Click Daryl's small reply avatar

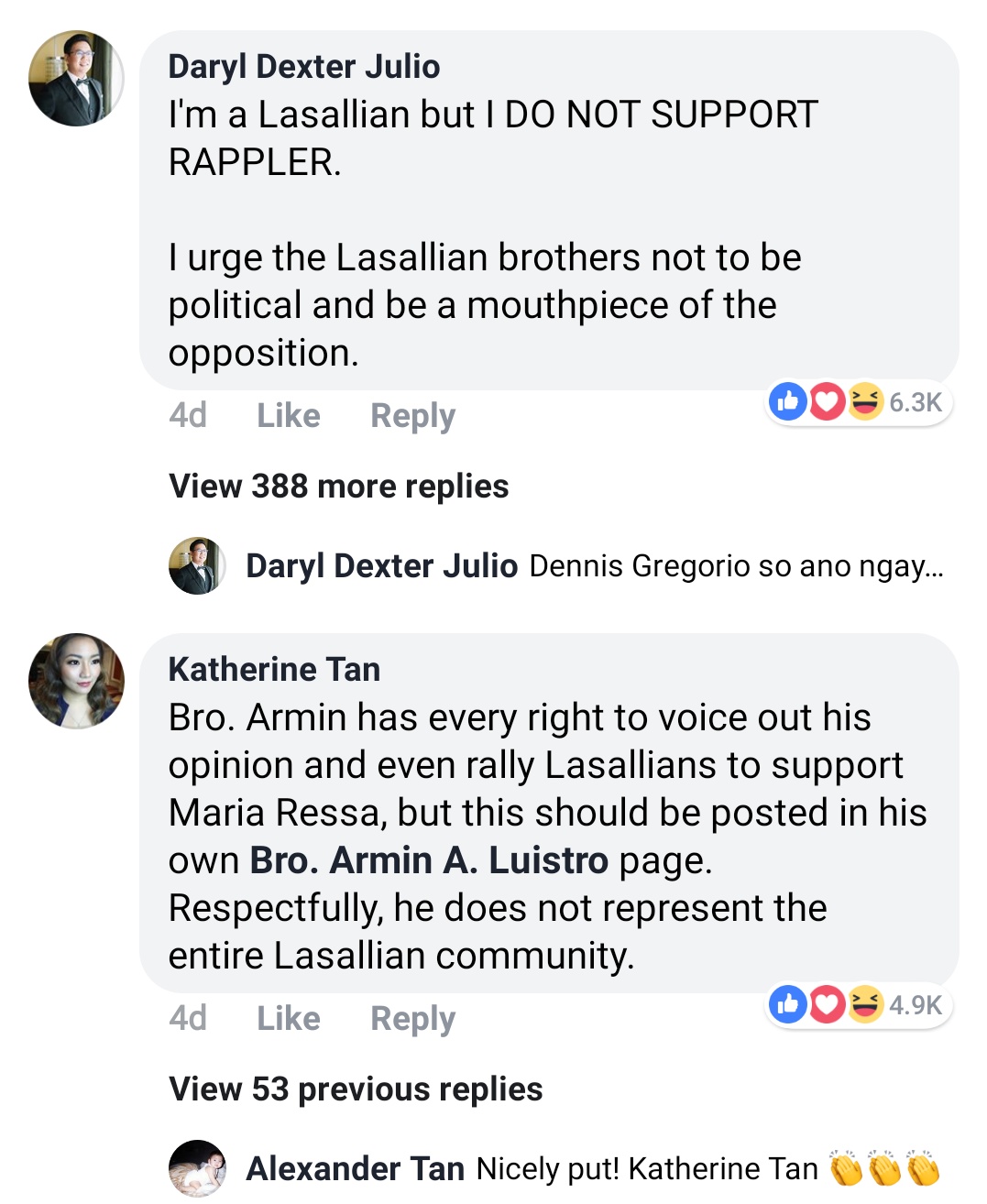197,565
